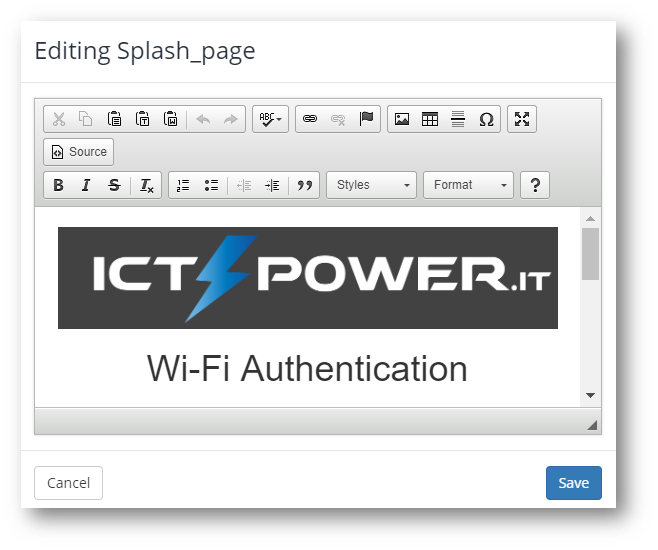658x550 pixels.
Task: Open the Format dropdown
Action: coord(468,185)
